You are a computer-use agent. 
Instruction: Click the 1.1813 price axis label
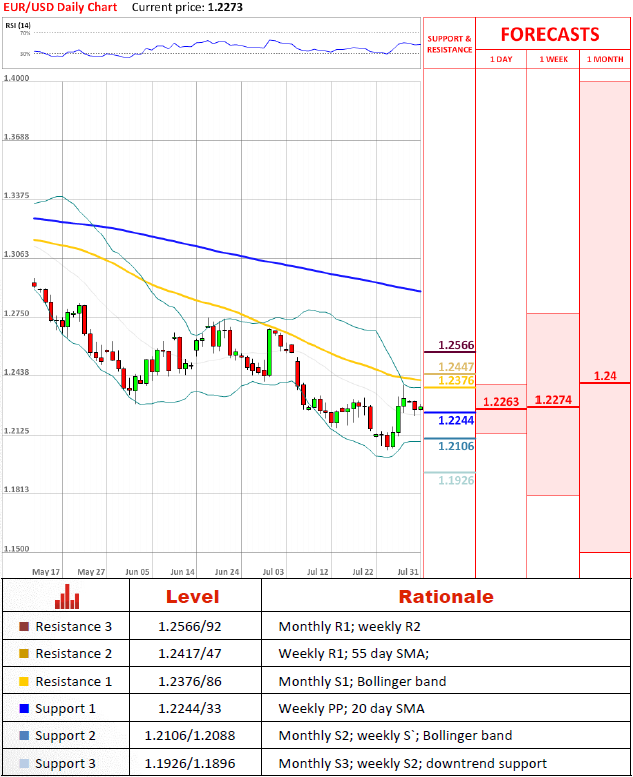click(x=16, y=489)
